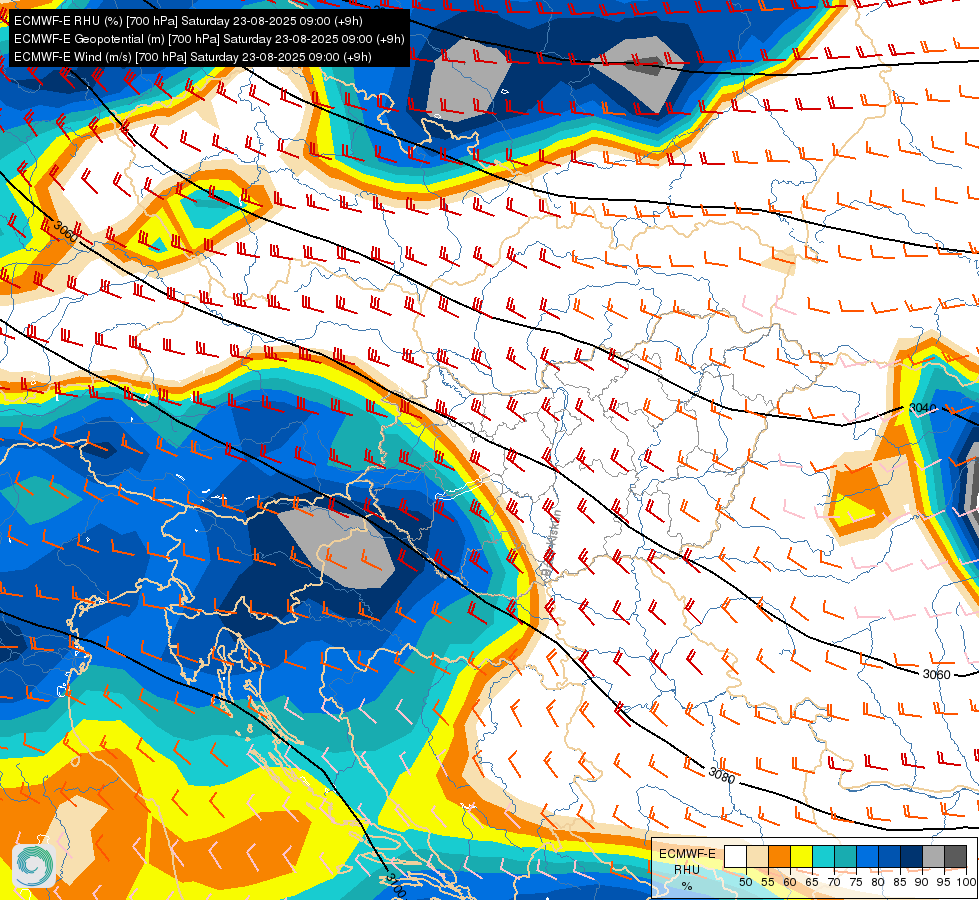Select the medium blue 80-85% legend swatch
Viewport: 979px width, 900px height.
(888, 857)
